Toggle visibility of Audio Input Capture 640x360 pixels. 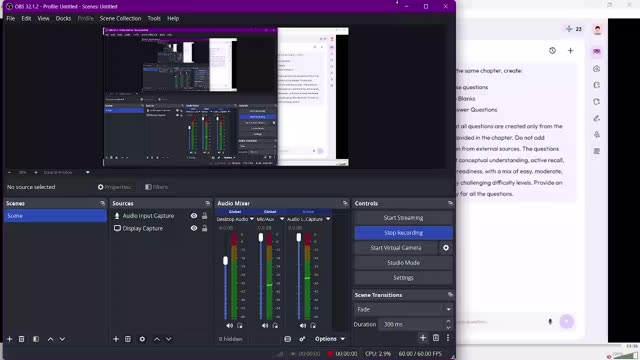194,216
